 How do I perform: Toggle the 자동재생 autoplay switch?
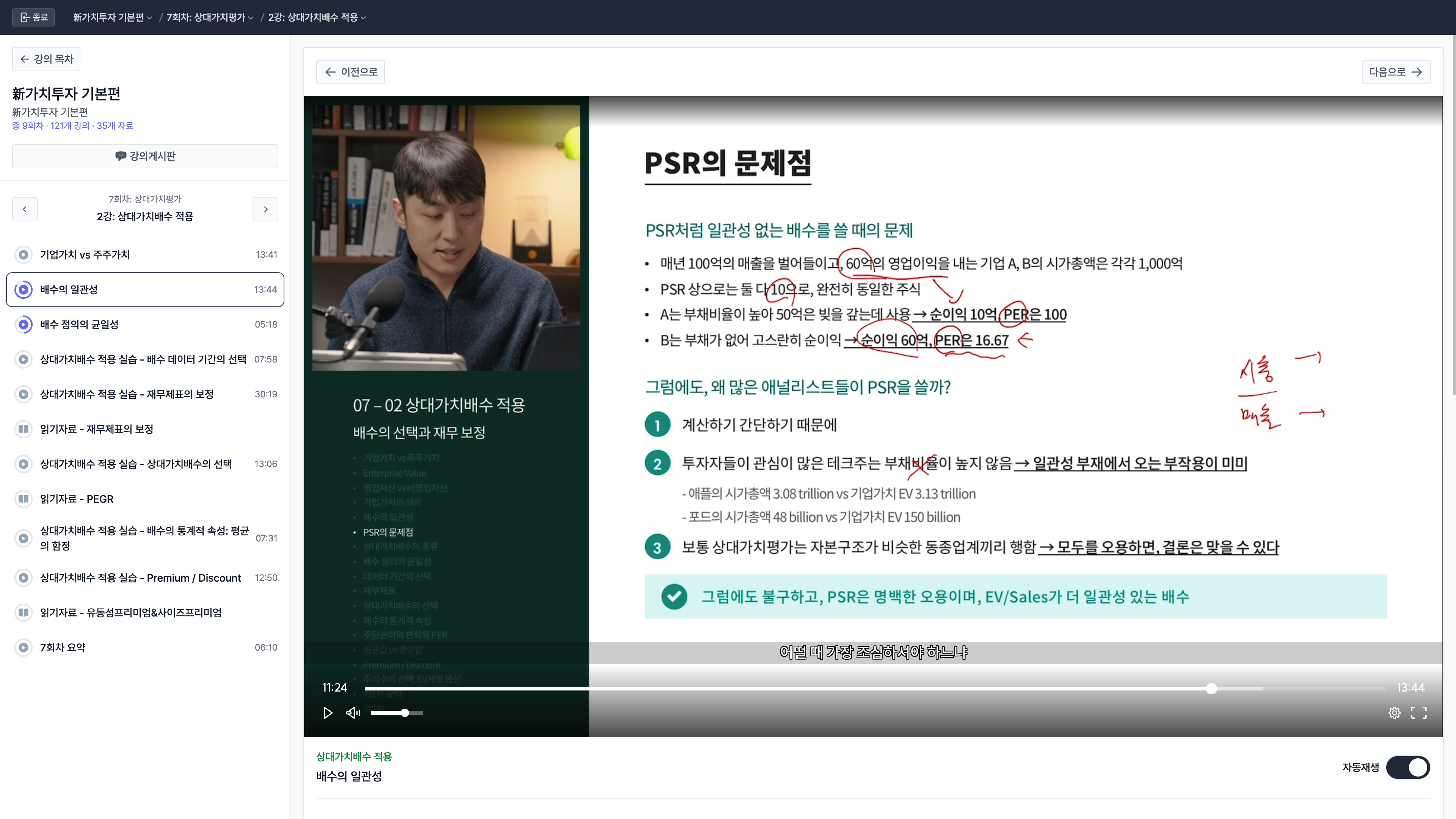[x=1407, y=767]
